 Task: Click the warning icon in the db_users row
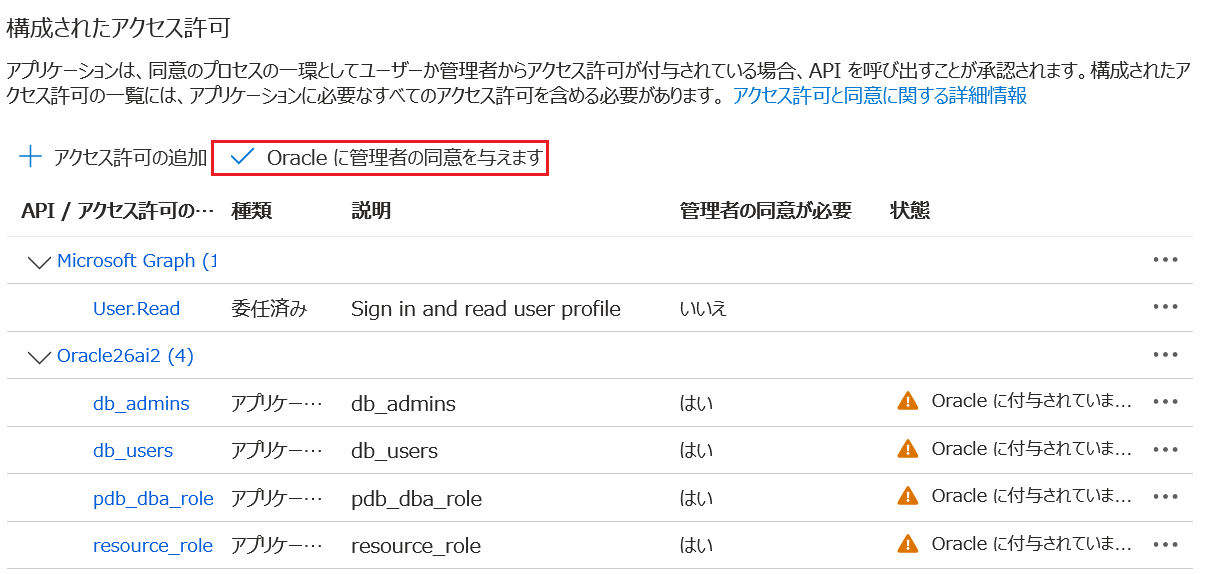click(907, 448)
